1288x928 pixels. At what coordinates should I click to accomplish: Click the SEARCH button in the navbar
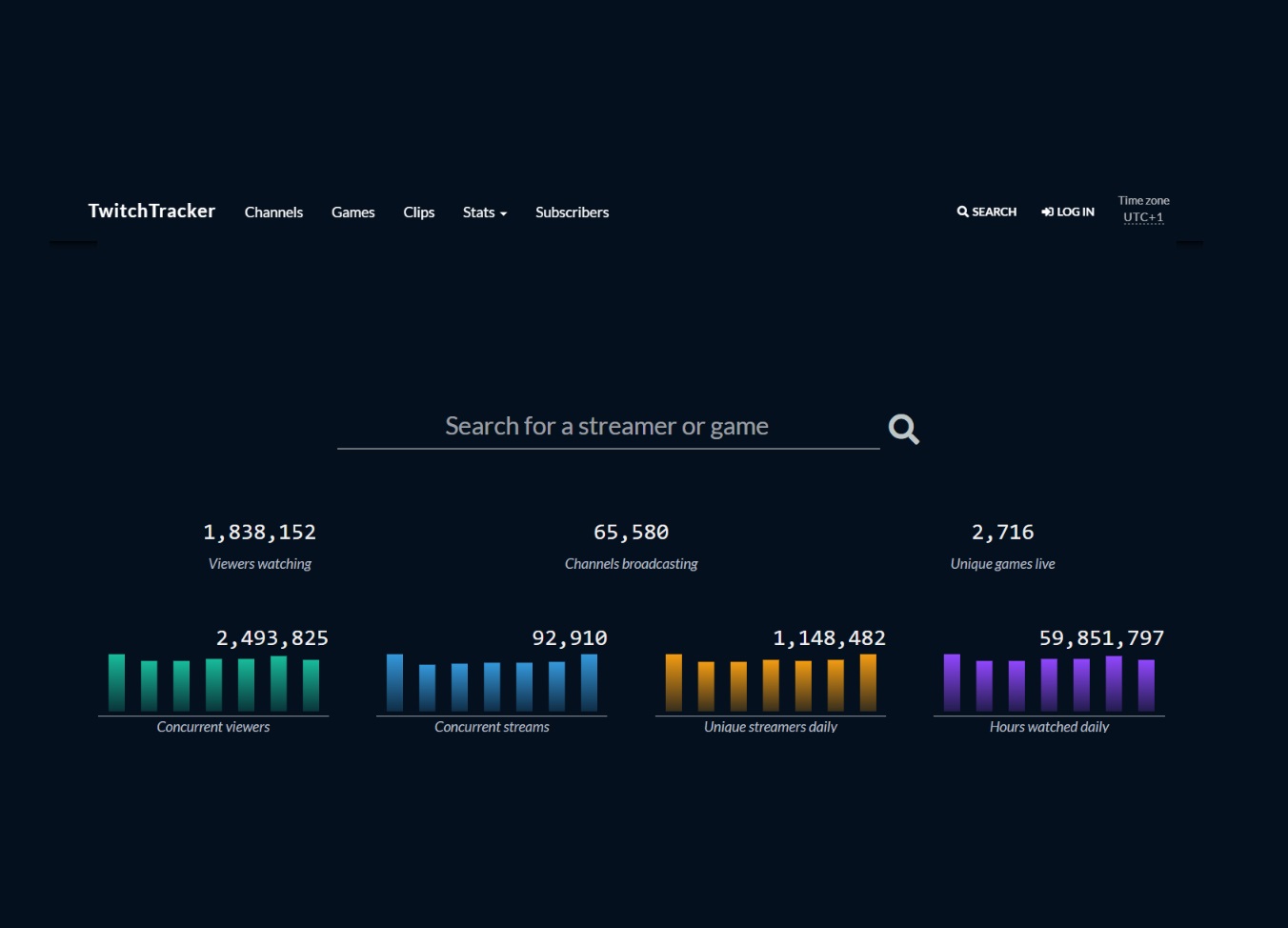987,212
